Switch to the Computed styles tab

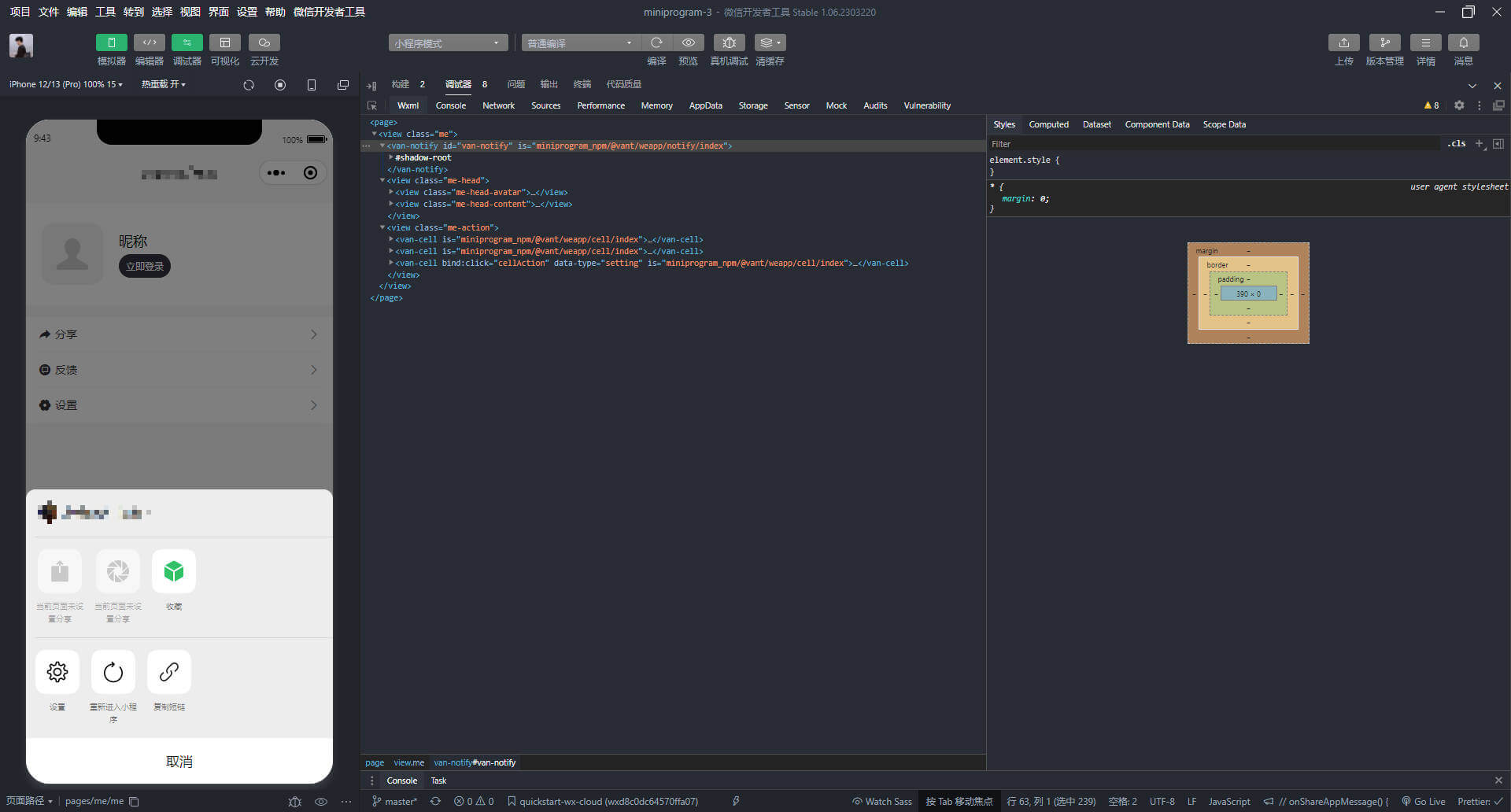pos(1048,124)
